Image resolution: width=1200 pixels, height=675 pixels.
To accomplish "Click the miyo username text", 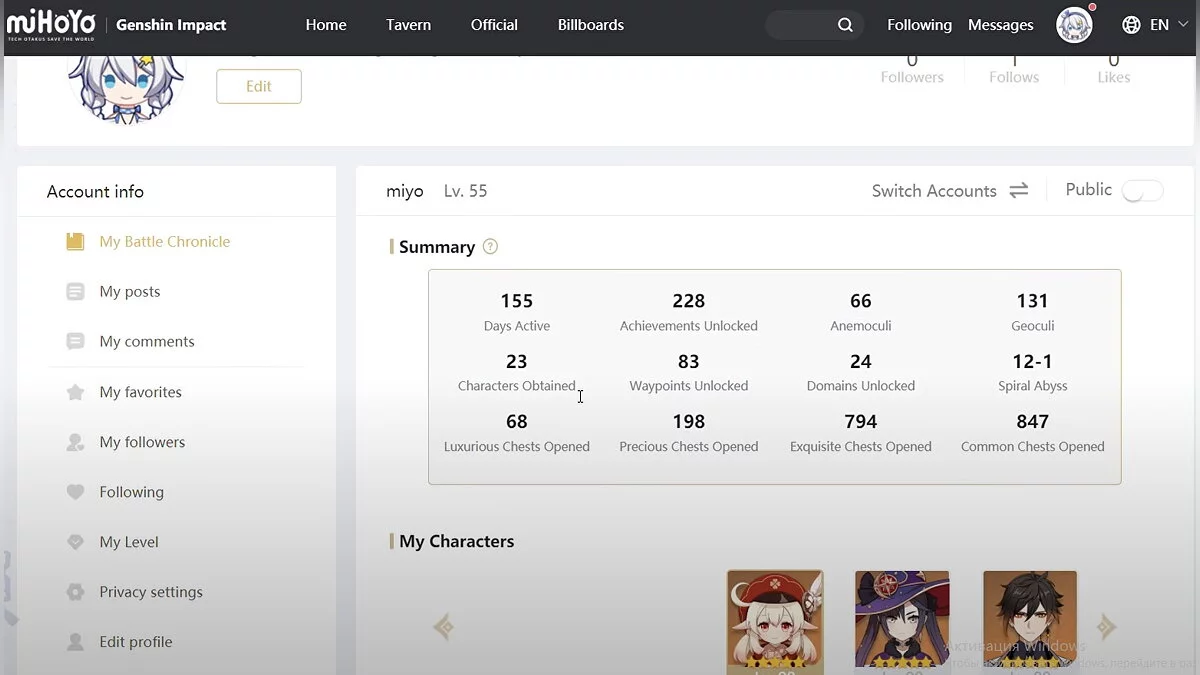I will click(x=405, y=191).
